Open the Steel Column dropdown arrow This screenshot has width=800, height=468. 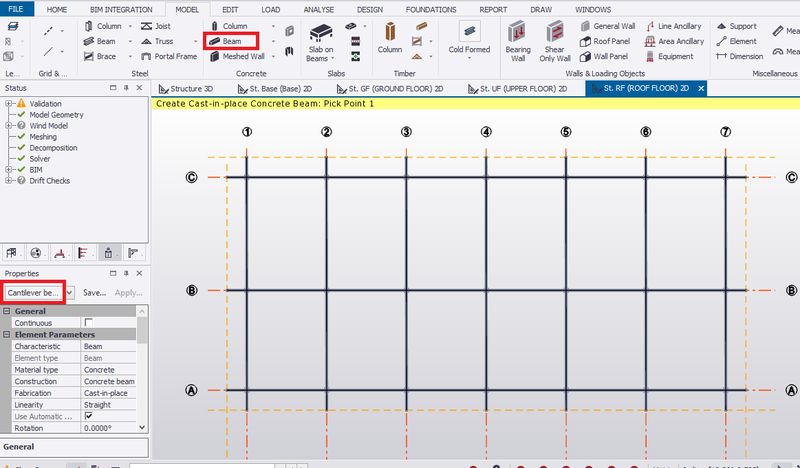(x=130, y=26)
